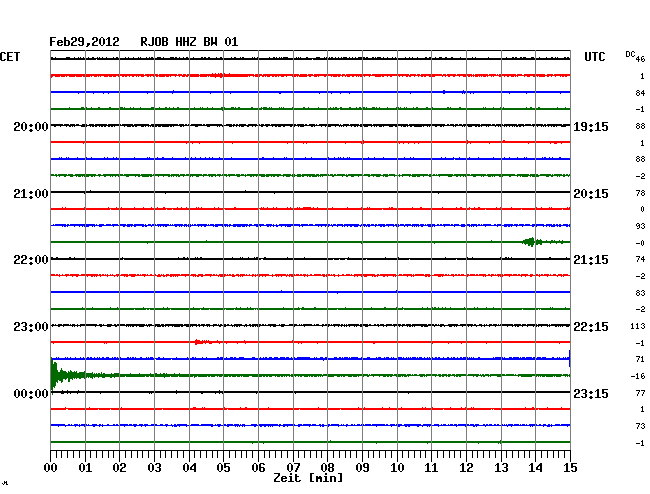This screenshot has height=494, width=650.
Task: Click the DC value 113
Action: point(638,326)
